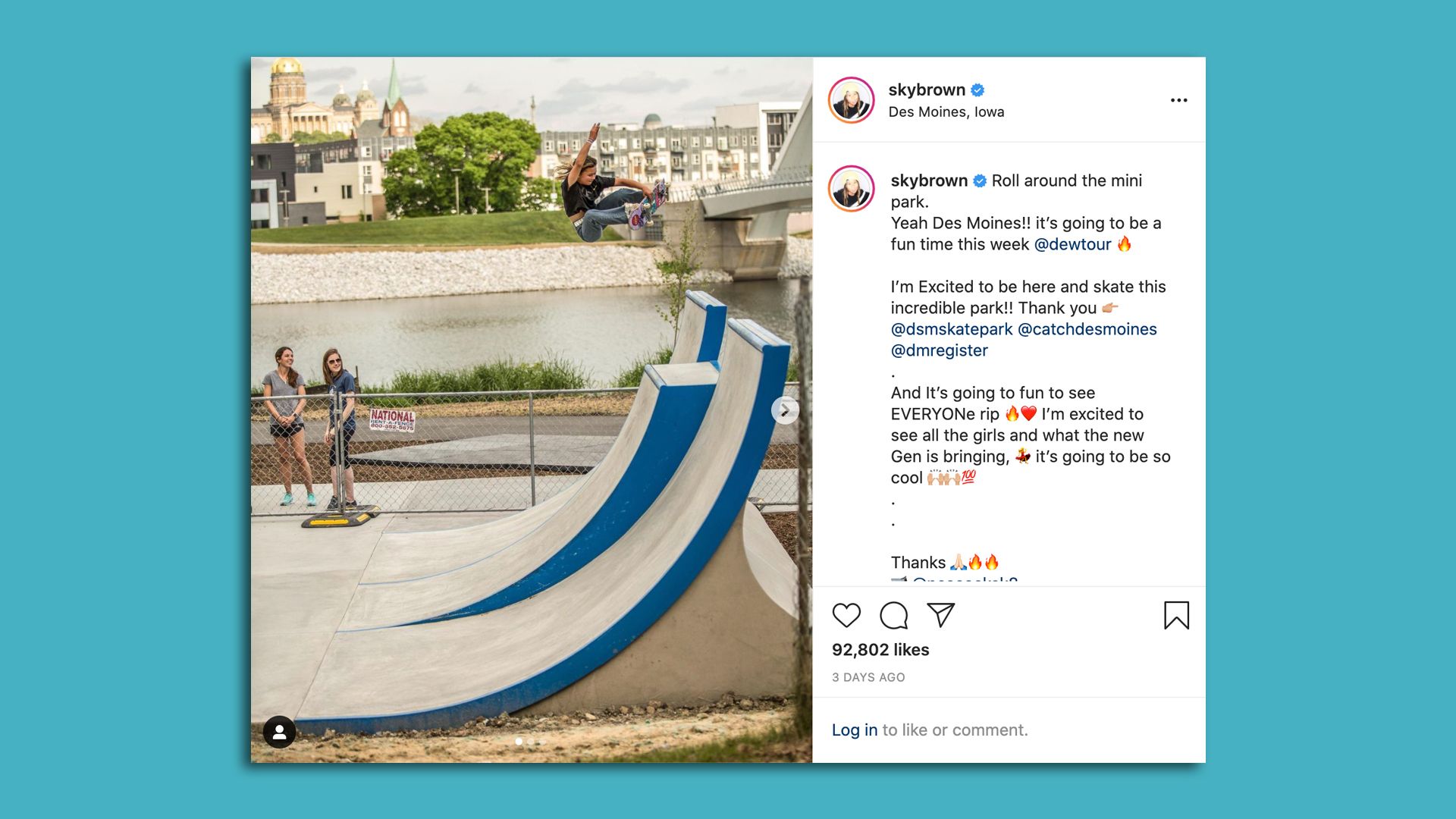Image resolution: width=1456 pixels, height=819 pixels.
Task: Click the Log in link
Action: click(855, 730)
